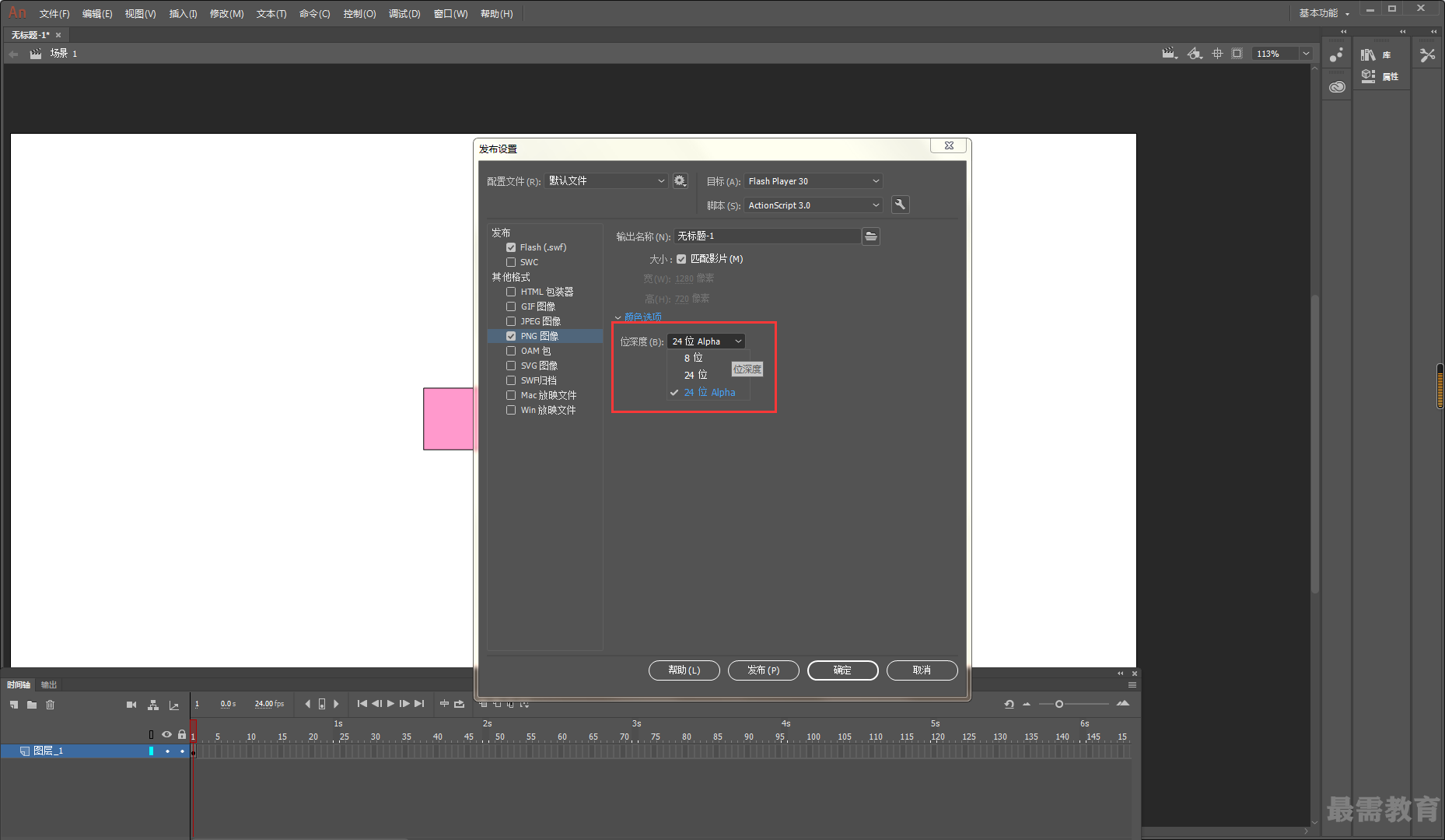Go to last frame
Viewport: 1445px width, 840px height.
click(419, 703)
